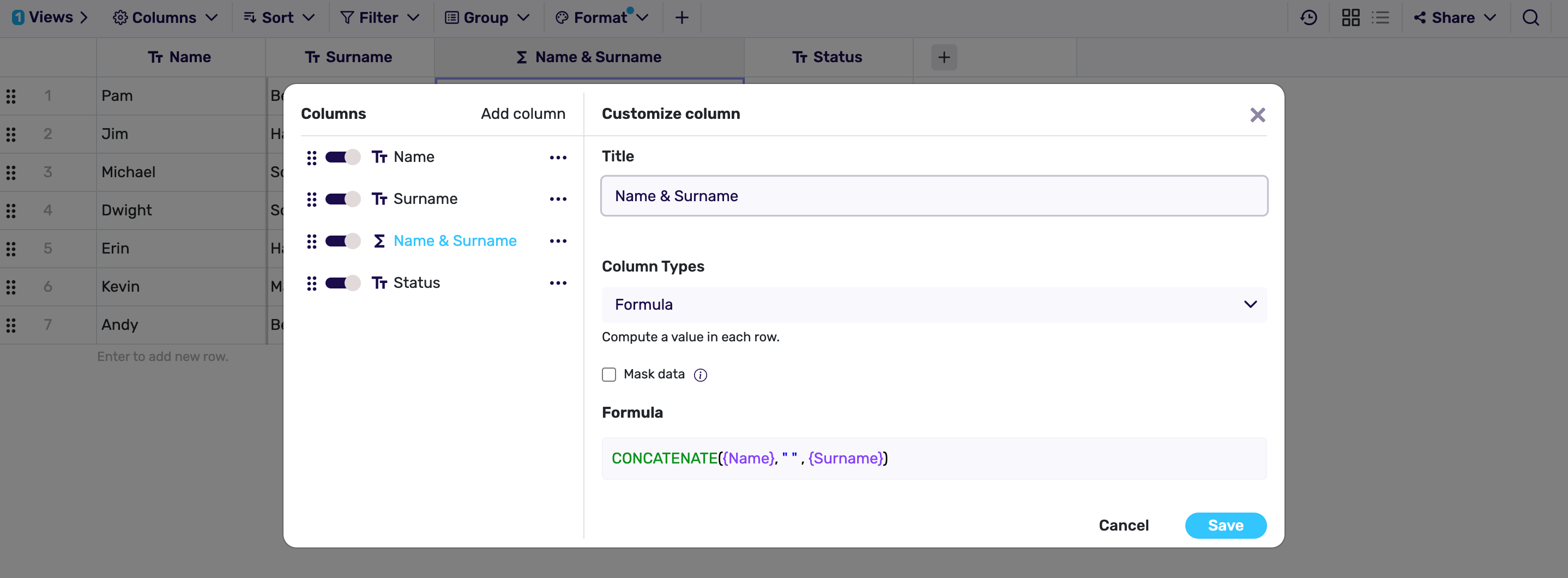Open more options for Name & Surname column
1568x578 pixels.
pos(558,241)
